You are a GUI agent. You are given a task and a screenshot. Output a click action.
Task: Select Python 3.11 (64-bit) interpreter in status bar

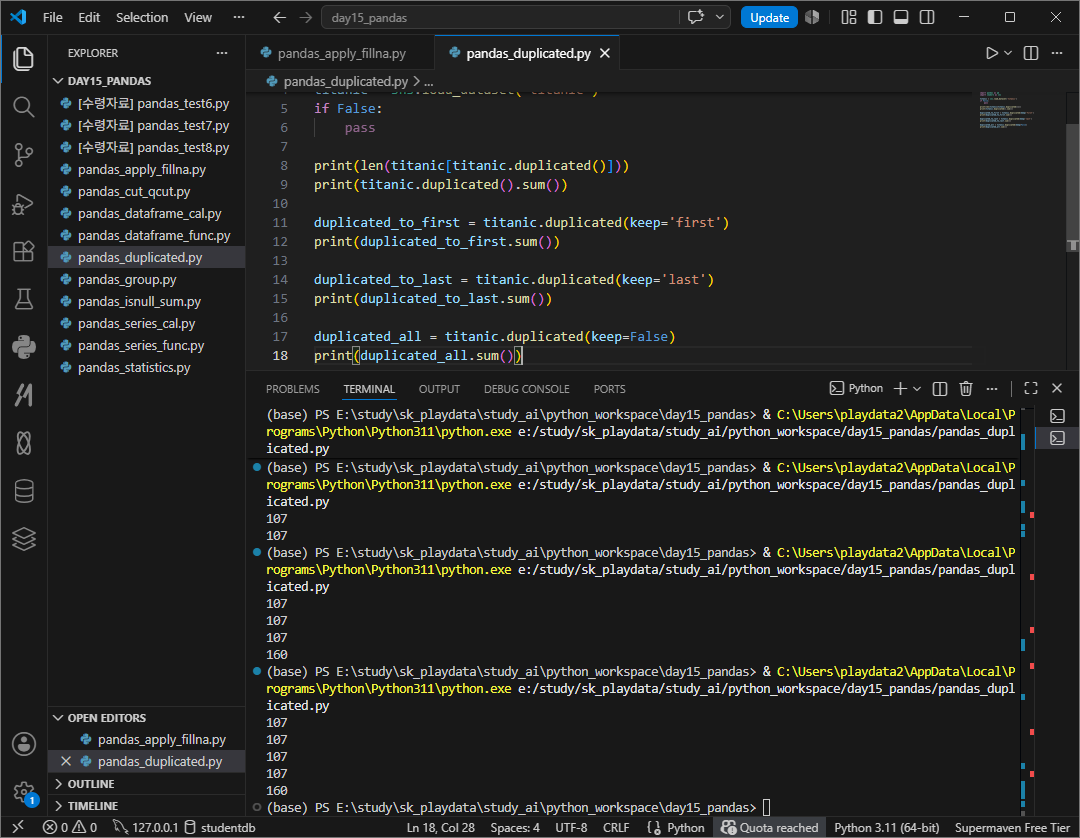pos(886,827)
